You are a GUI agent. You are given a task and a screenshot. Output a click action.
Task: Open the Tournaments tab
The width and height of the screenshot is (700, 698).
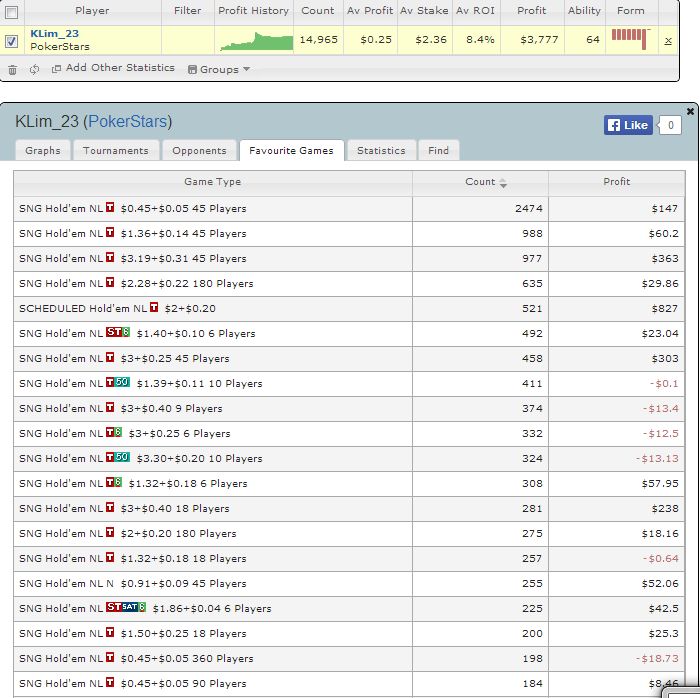pyautogui.click(x=116, y=150)
